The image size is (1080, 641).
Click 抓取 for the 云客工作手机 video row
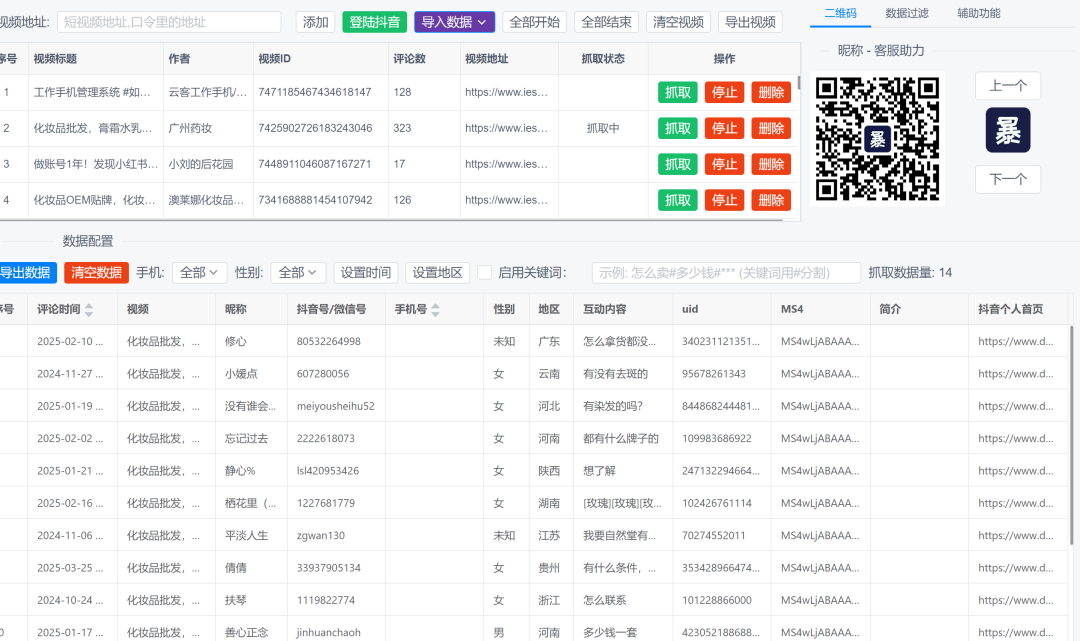(677, 92)
